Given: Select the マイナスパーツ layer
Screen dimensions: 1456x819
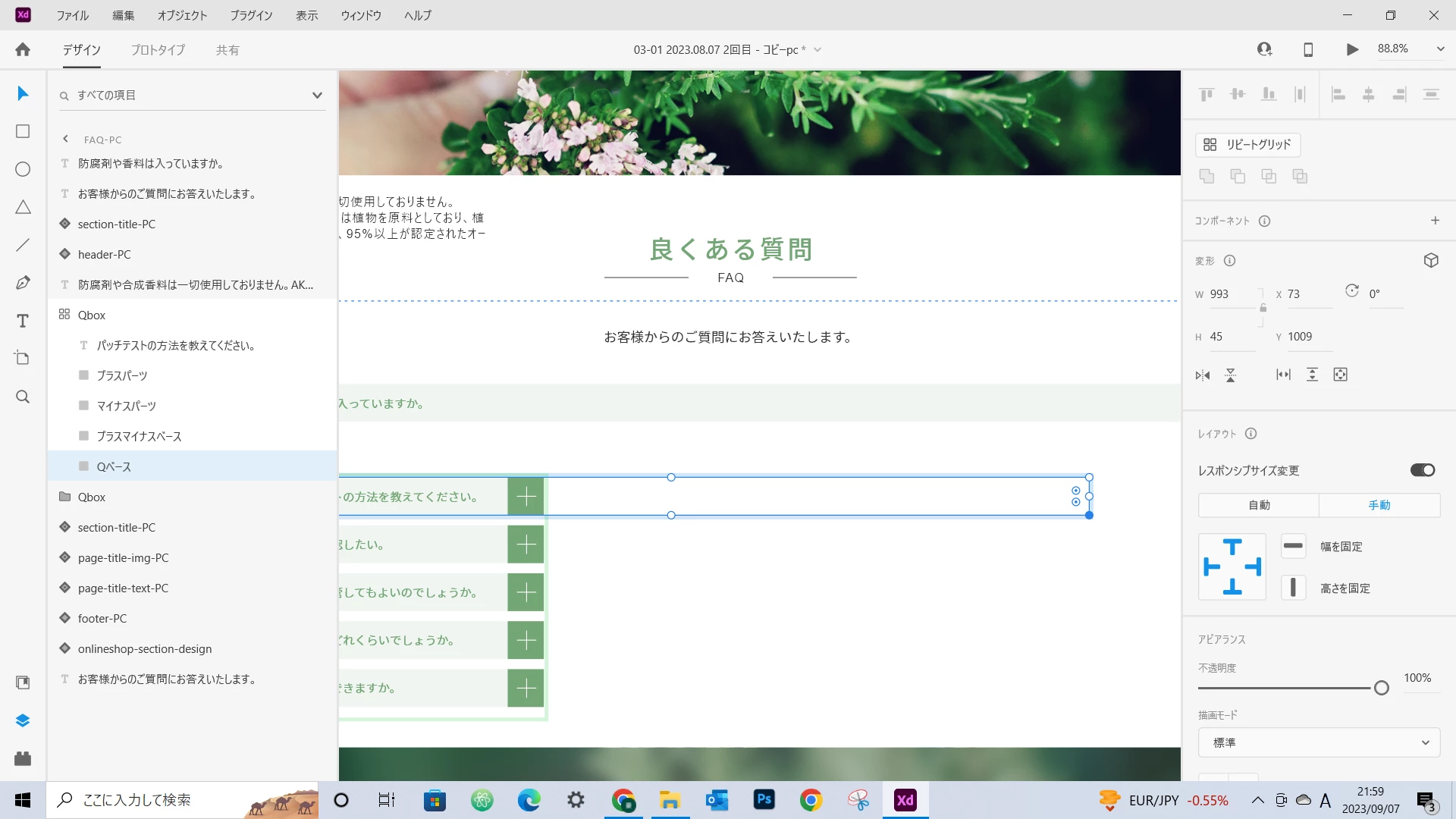Looking at the screenshot, I should coord(126,406).
